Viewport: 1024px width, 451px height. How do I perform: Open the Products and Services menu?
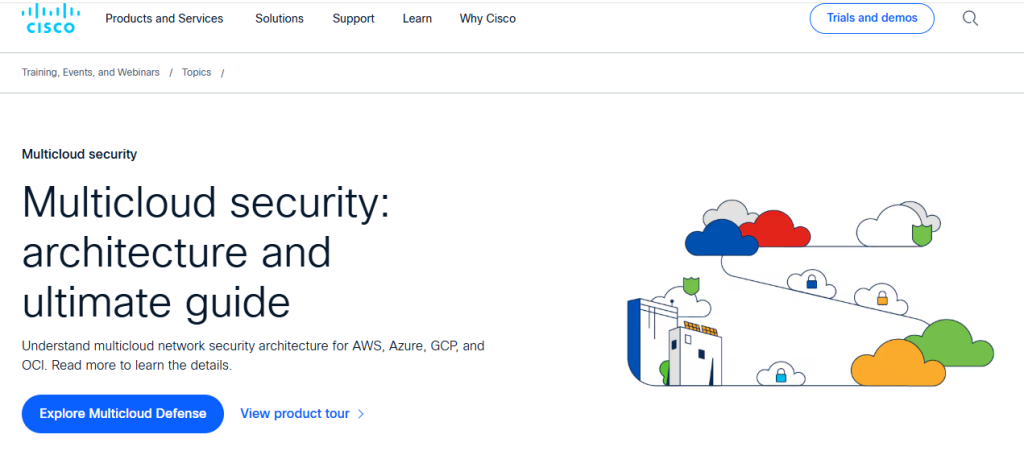[164, 19]
